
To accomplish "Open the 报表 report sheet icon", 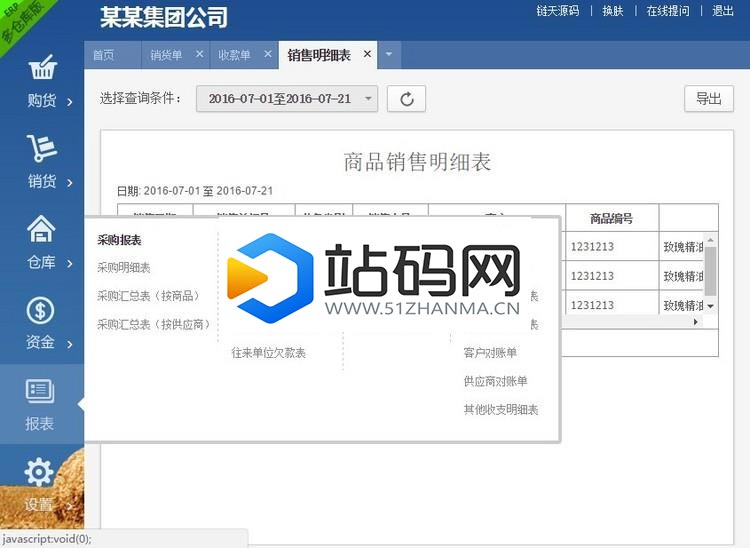I will 40,391.
